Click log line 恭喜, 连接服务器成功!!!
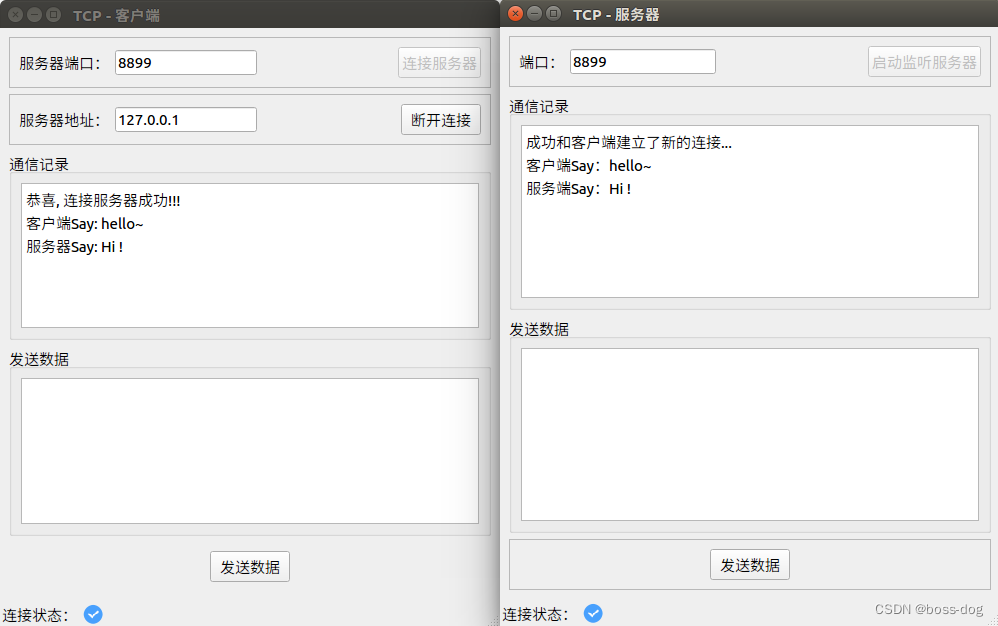The width and height of the screenshot is (998, 626). 103,201
